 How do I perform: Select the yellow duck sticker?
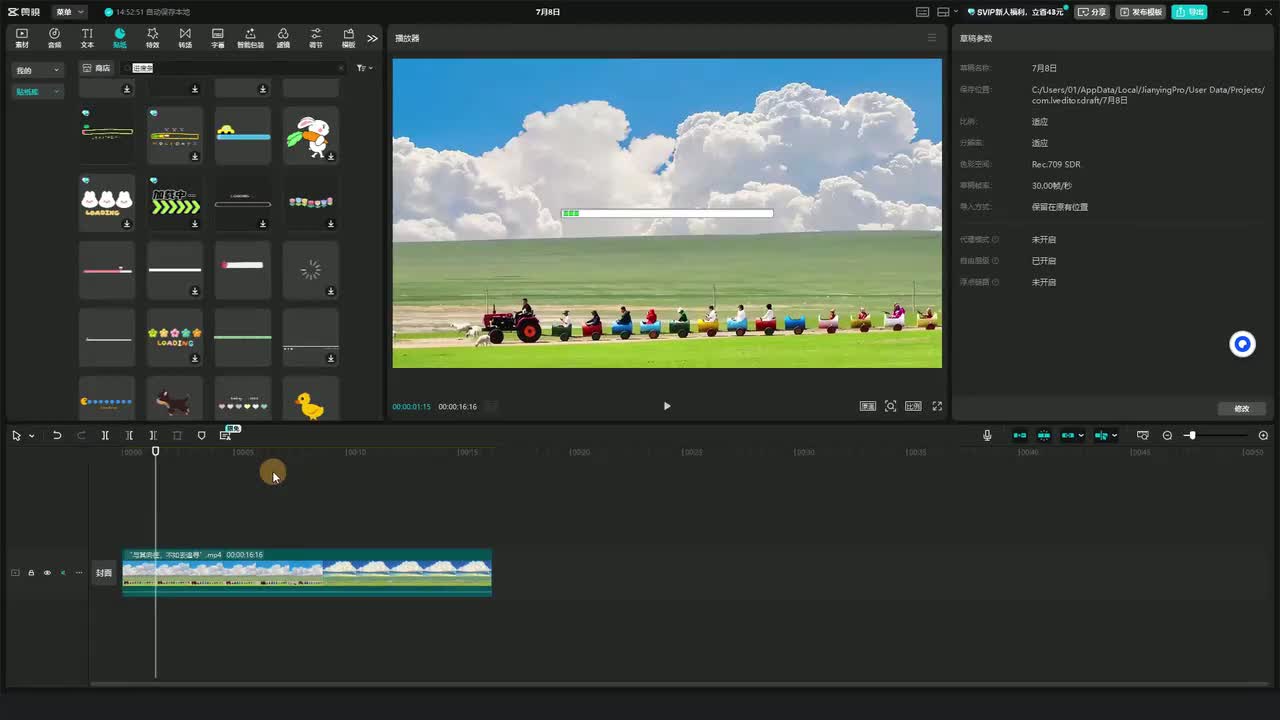click(311, 398)
